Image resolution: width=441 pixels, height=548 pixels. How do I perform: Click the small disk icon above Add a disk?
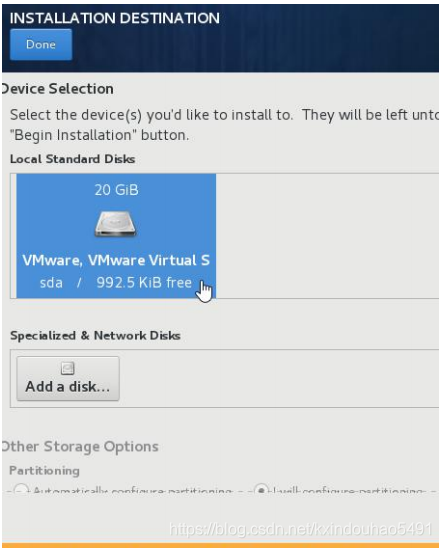(x=68, y=368)
